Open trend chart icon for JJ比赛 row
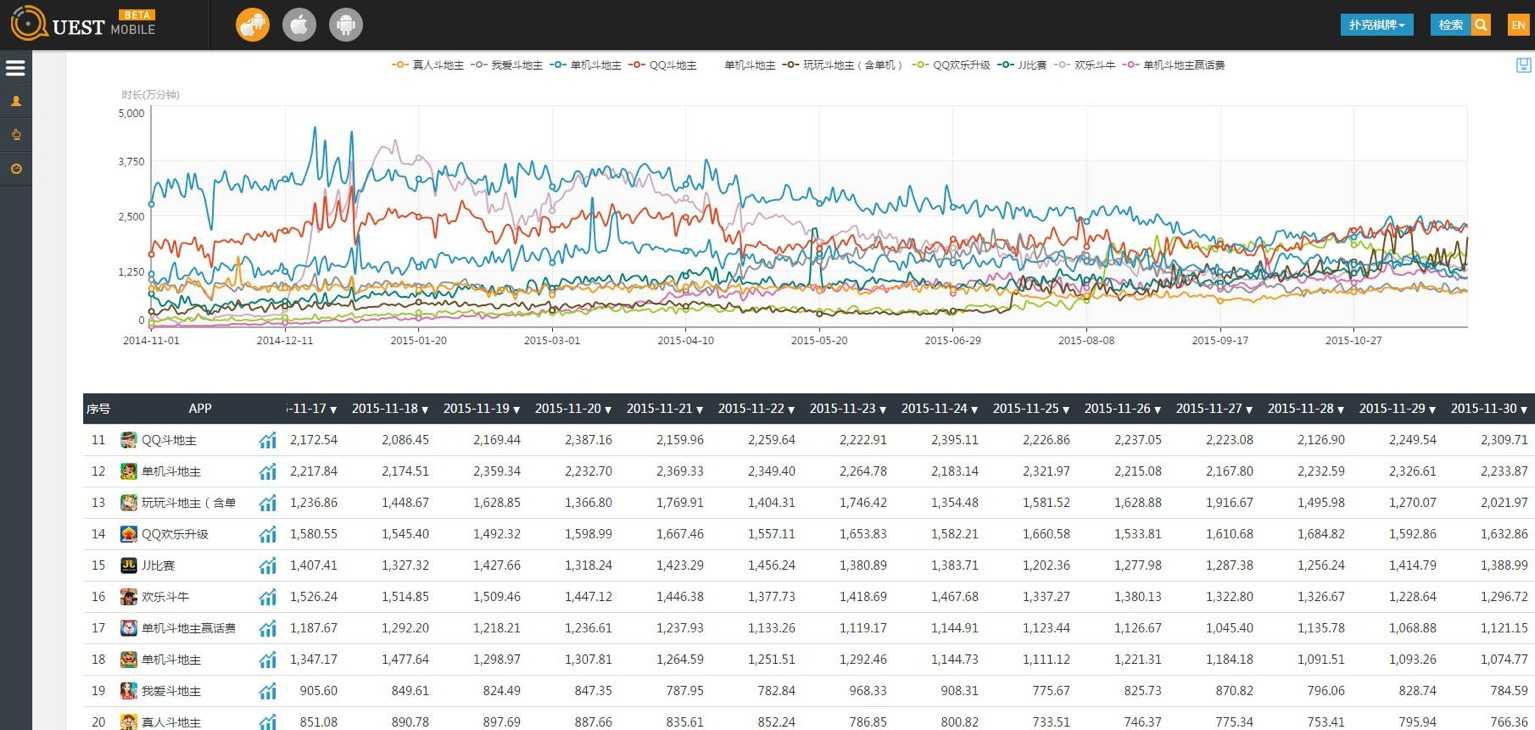Viewport: 1535px width, 730px height. pos(267,566)
